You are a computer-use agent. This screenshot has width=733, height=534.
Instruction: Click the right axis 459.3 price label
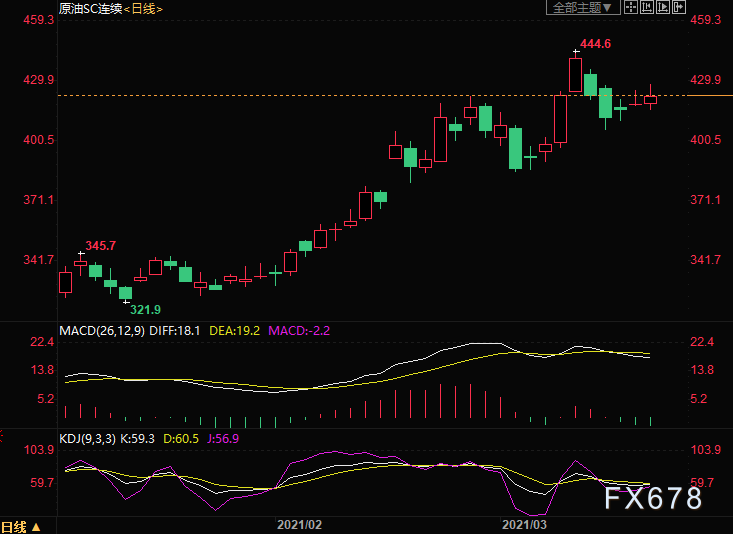click(705, 20)
